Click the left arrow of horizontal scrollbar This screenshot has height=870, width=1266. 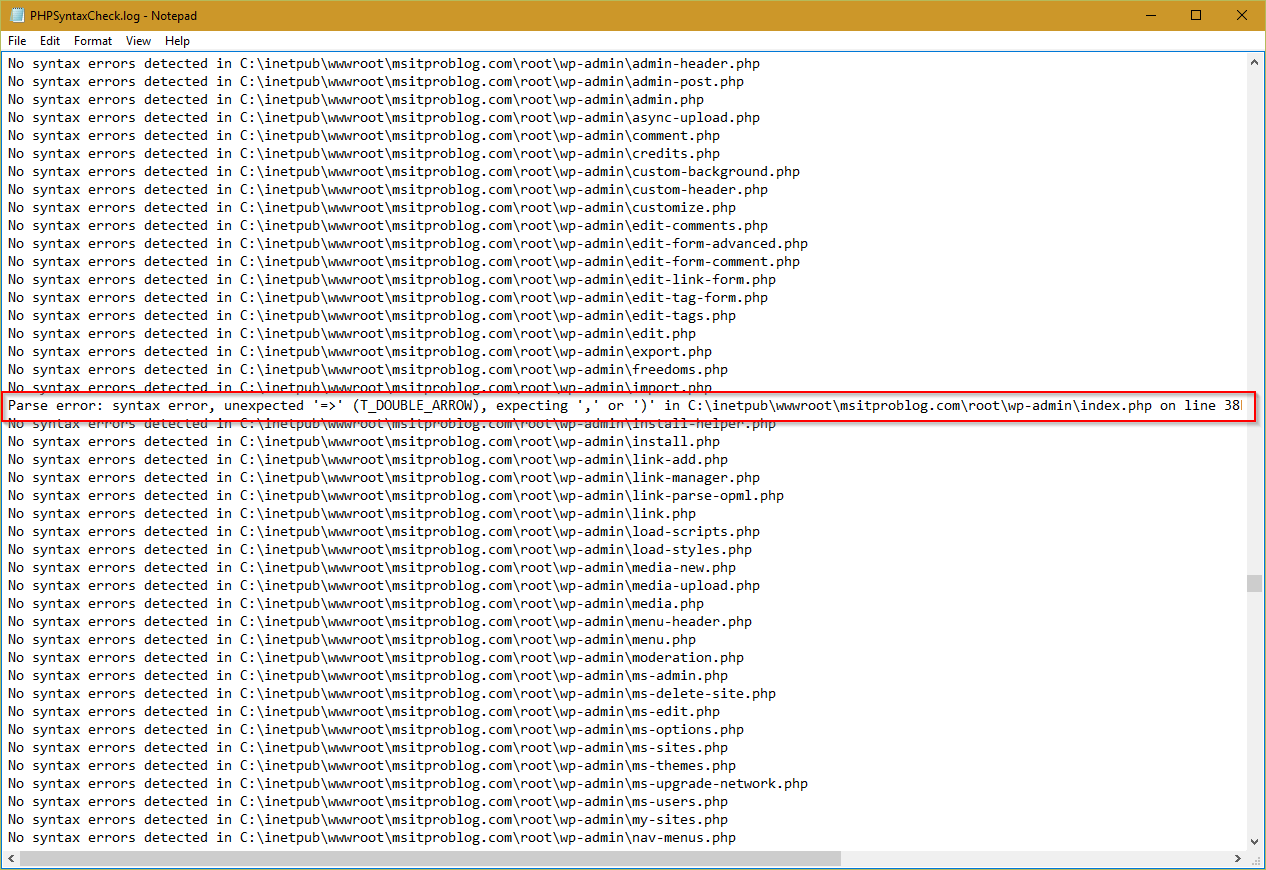[x=10, y=858]
